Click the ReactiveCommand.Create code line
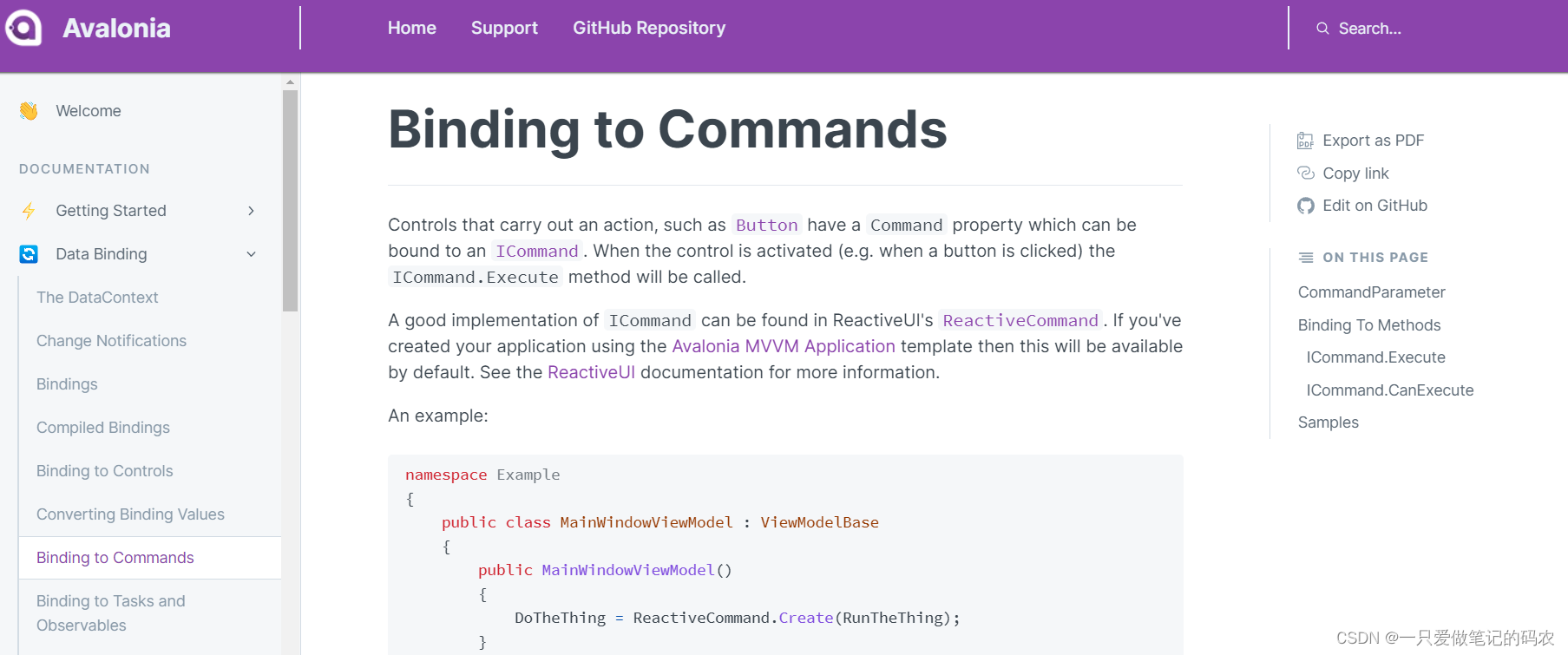The width and height of the screenshot is (1568, 655). pos(738,618)
